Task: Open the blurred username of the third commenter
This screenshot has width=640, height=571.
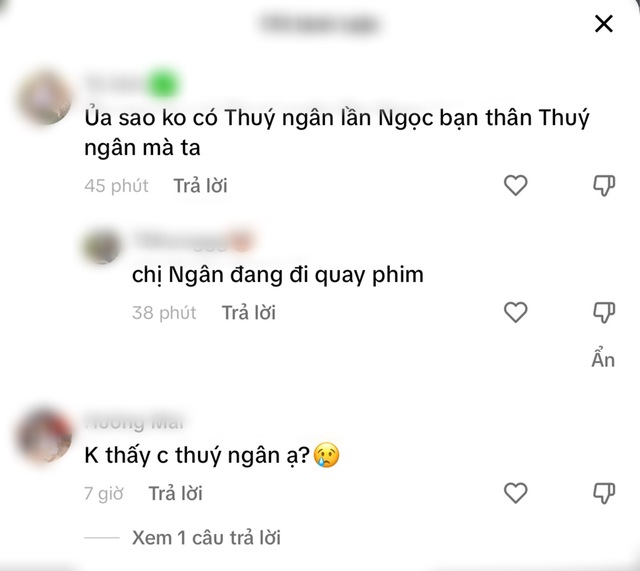Action: (135, 422)
